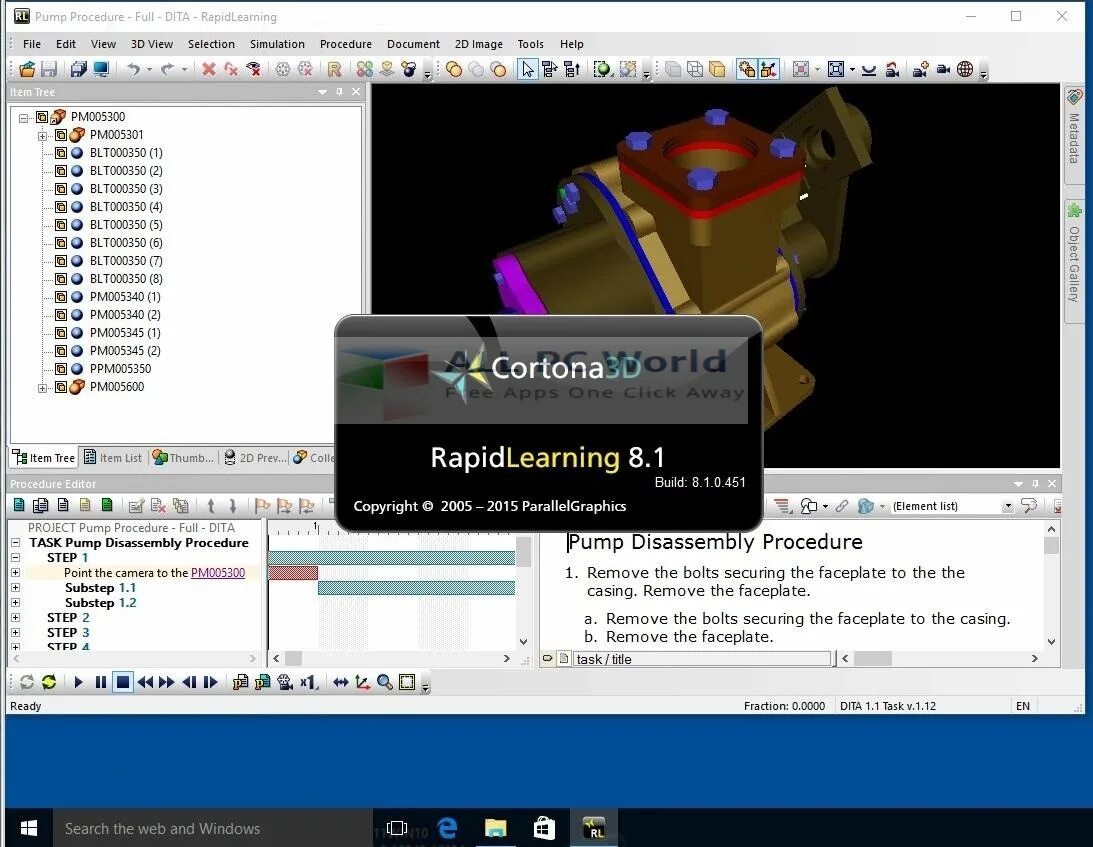
Task: Click the wireframe cube display icon
Action: [694, 69]
